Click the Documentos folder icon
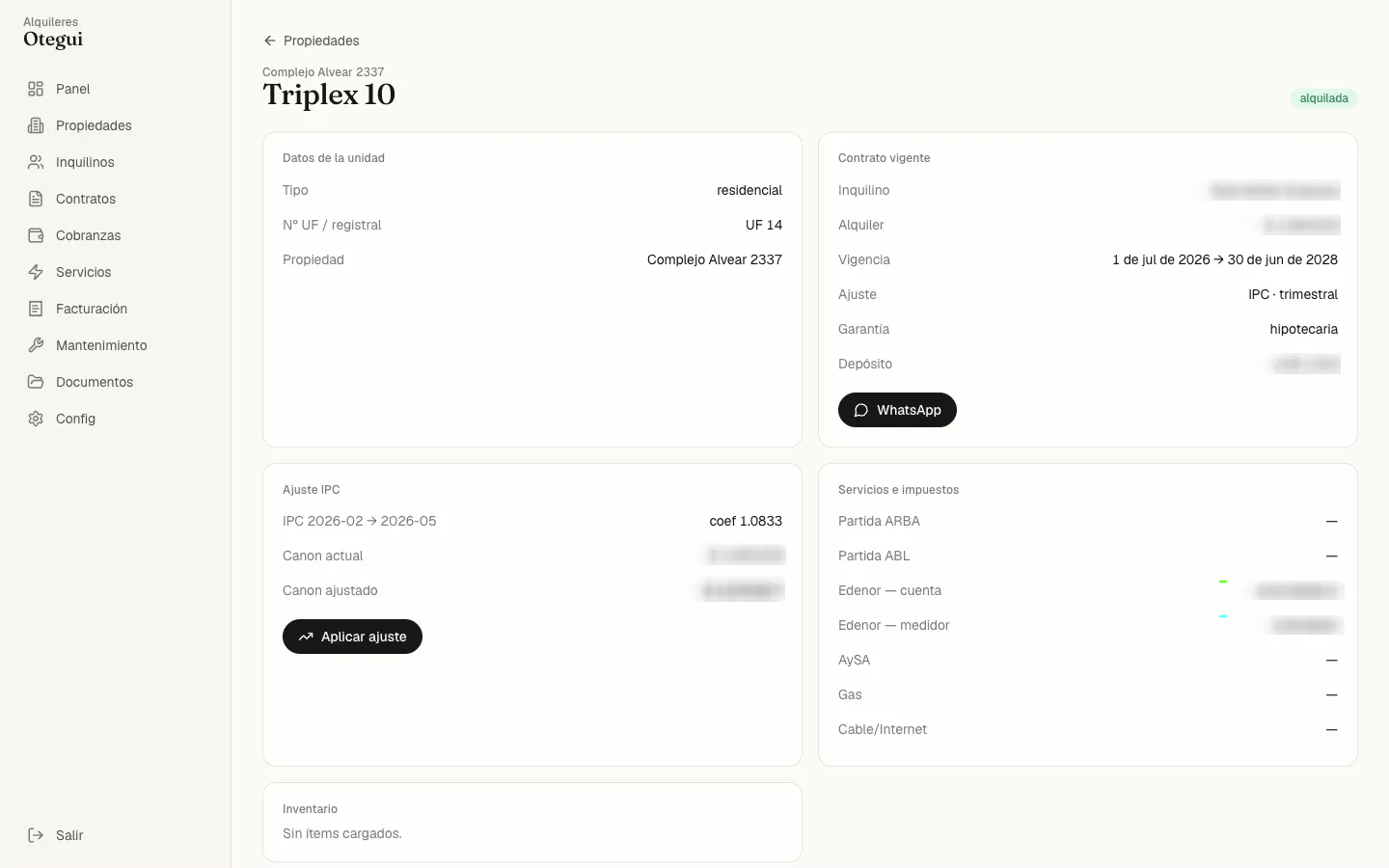 pyautogui.click(x=36, y=382)
